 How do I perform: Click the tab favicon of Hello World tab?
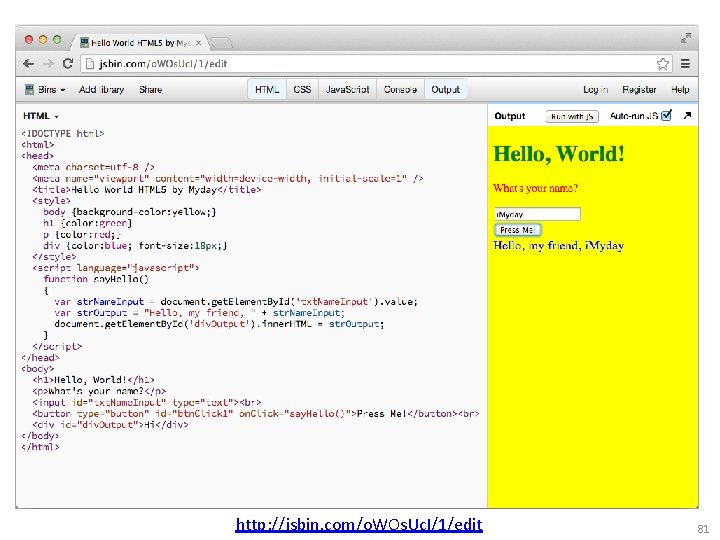click(x=84, y=43)
